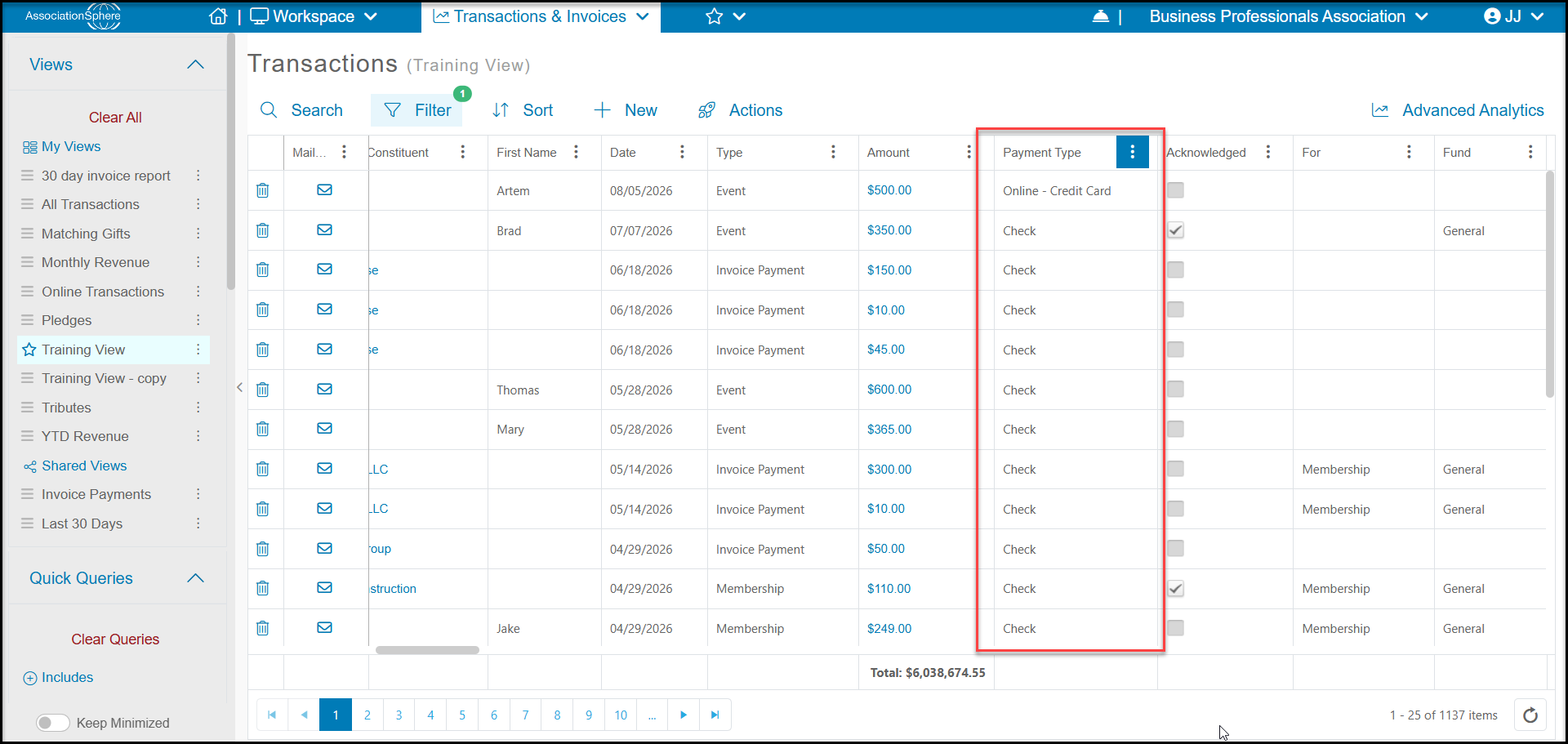Open Payment Type column options menu

(1132, 152)
